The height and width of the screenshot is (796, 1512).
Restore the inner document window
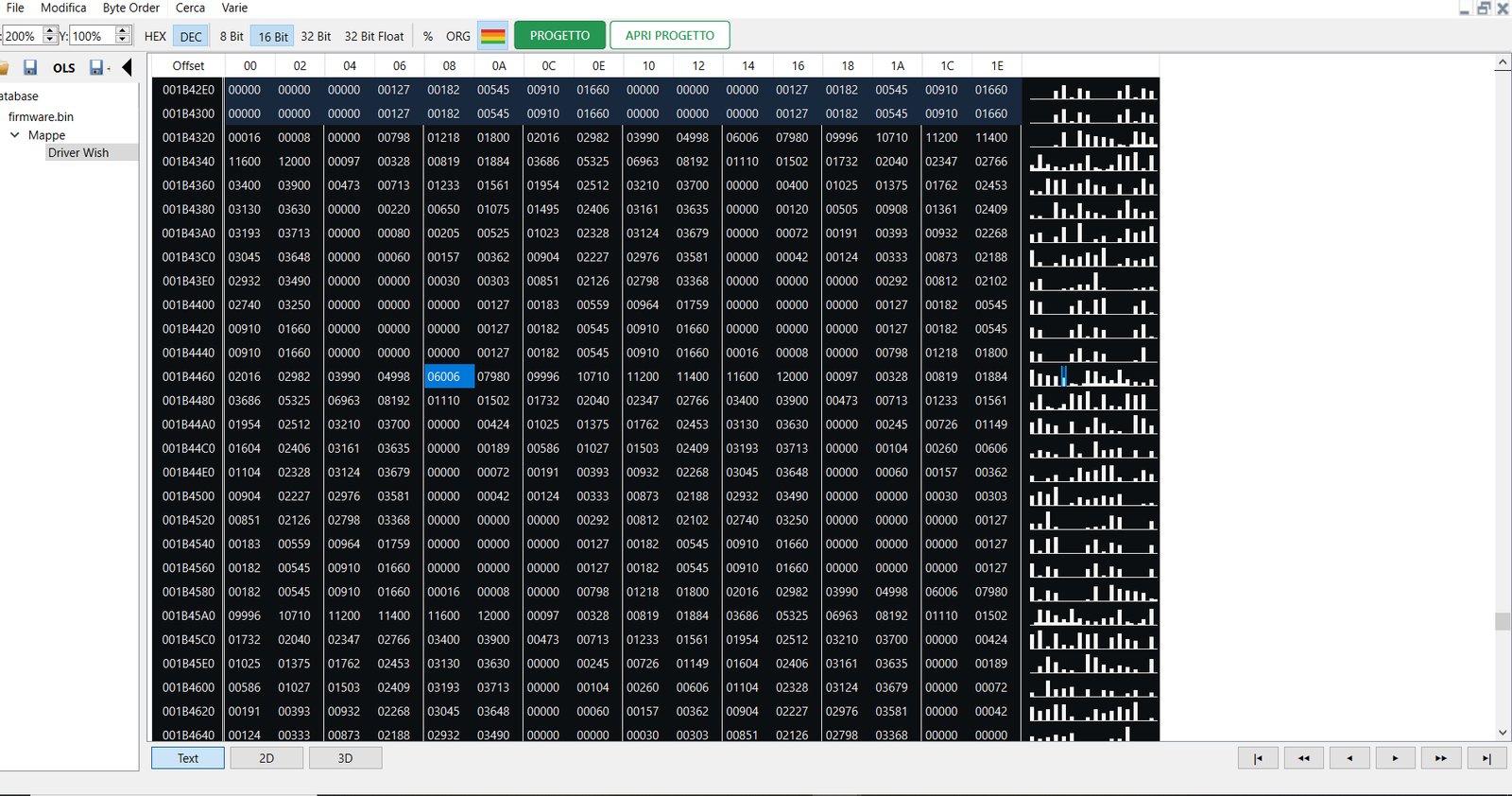(x=1484, y=8)
